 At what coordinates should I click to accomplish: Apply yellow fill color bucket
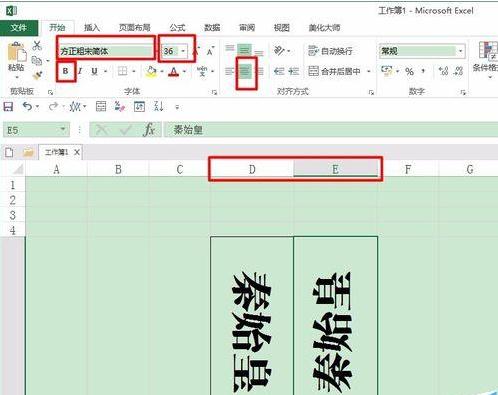(x=151, y=71)
